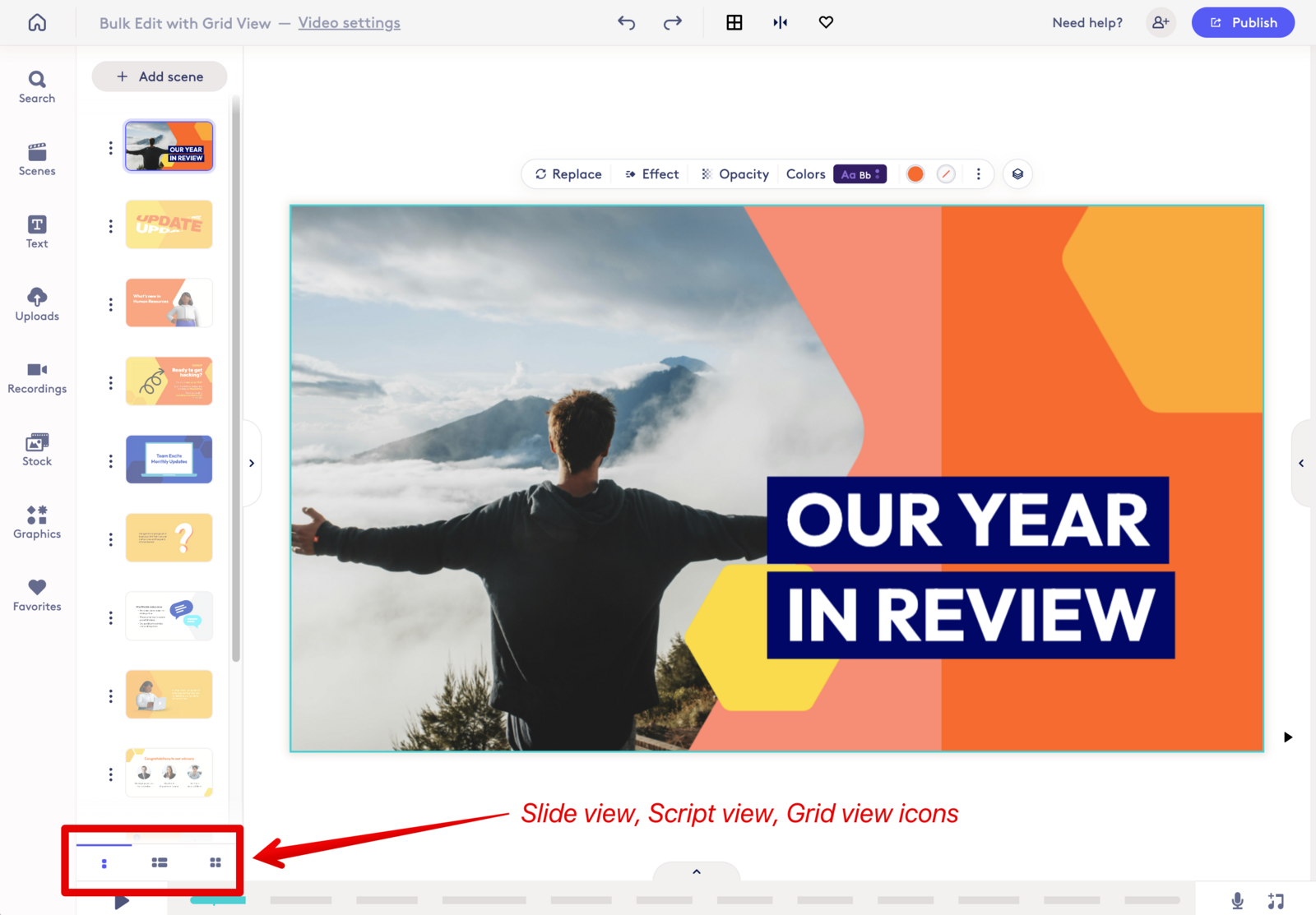Image resolution: width=1316 pixels, height=915 pixels.
Task: Open the layers icon beside the toolbar
Action: tap(1017, 174)
